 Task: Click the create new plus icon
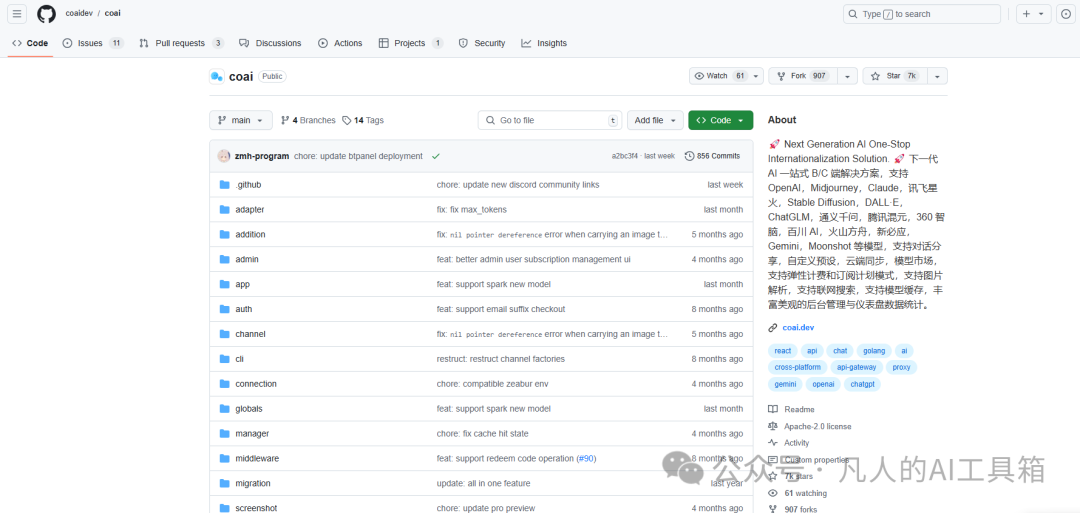pos(1026,14)
